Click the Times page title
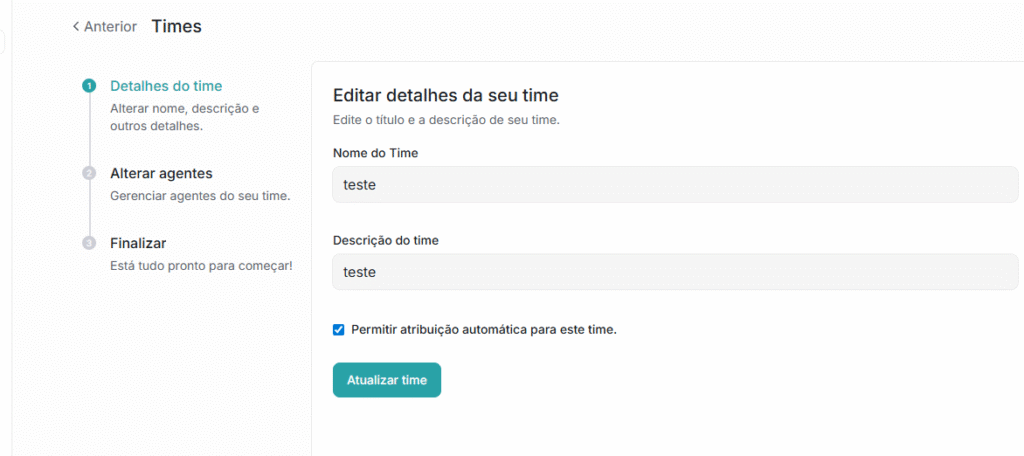 (177, 26)
